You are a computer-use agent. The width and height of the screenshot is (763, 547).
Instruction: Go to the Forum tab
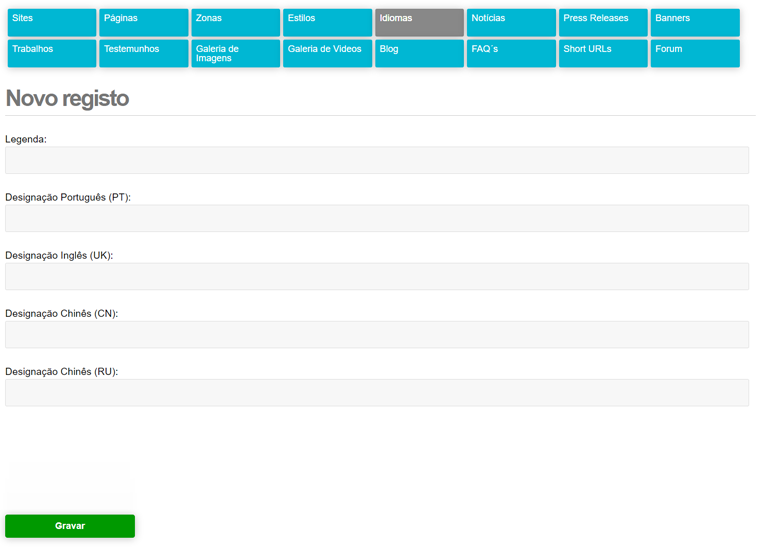click(695, 53)
